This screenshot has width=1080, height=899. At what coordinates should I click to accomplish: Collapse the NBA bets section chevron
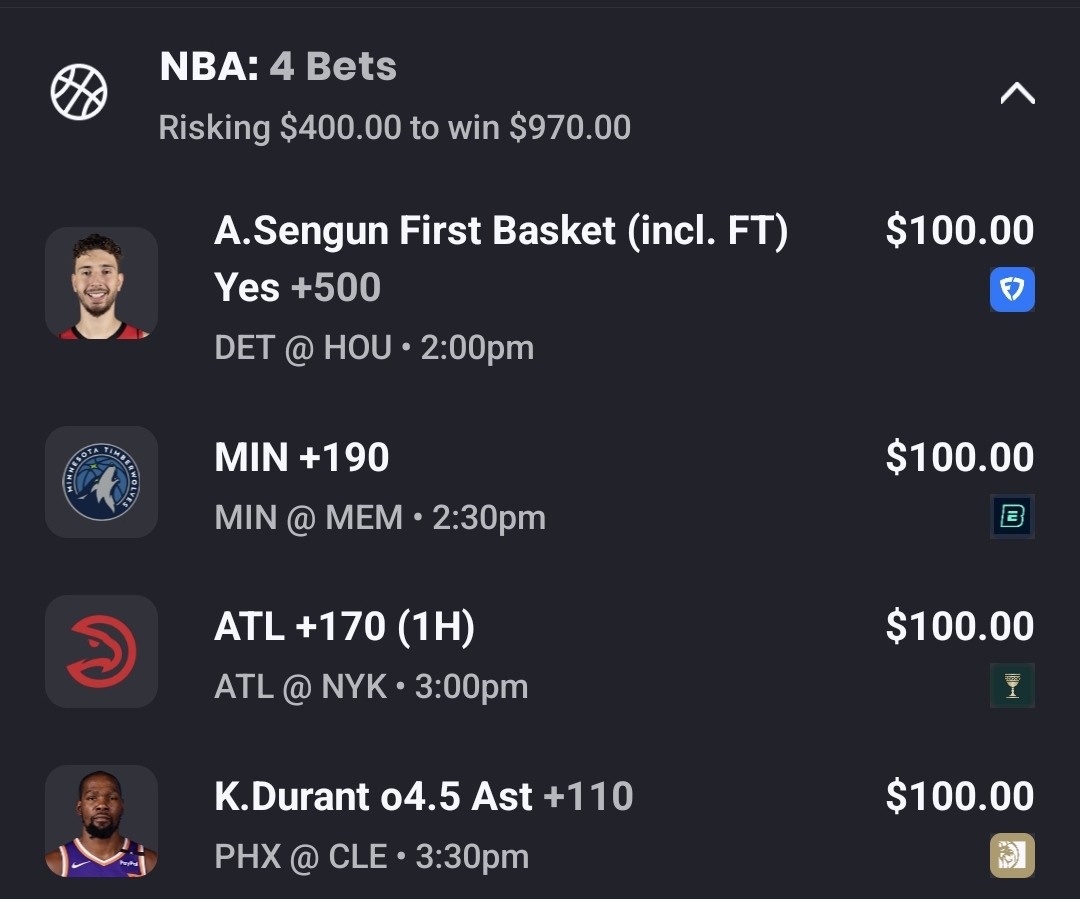pos(1017,94)
